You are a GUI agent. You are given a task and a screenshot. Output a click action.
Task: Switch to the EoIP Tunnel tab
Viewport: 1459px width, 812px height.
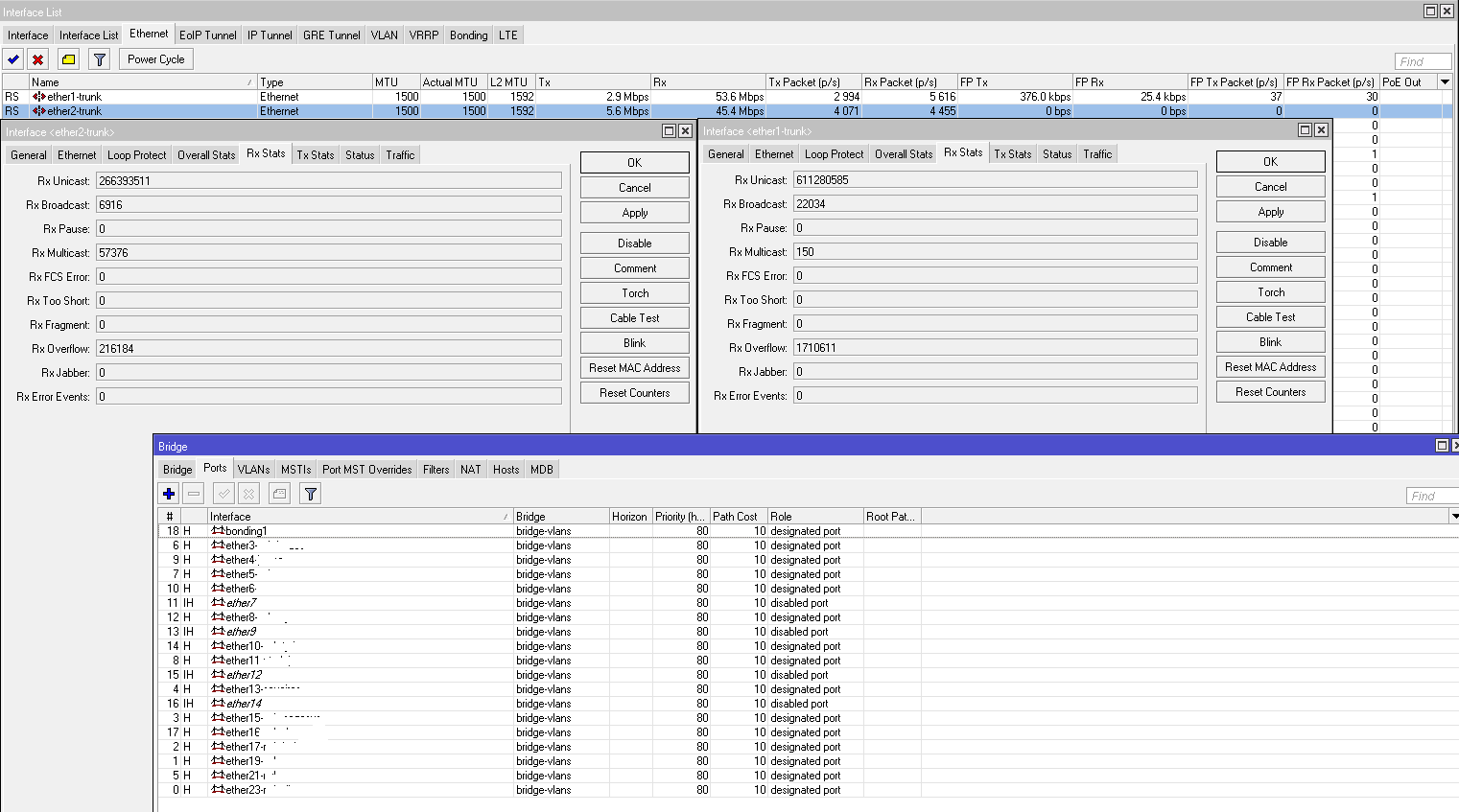pyautogui.click(x=208, y=35)
